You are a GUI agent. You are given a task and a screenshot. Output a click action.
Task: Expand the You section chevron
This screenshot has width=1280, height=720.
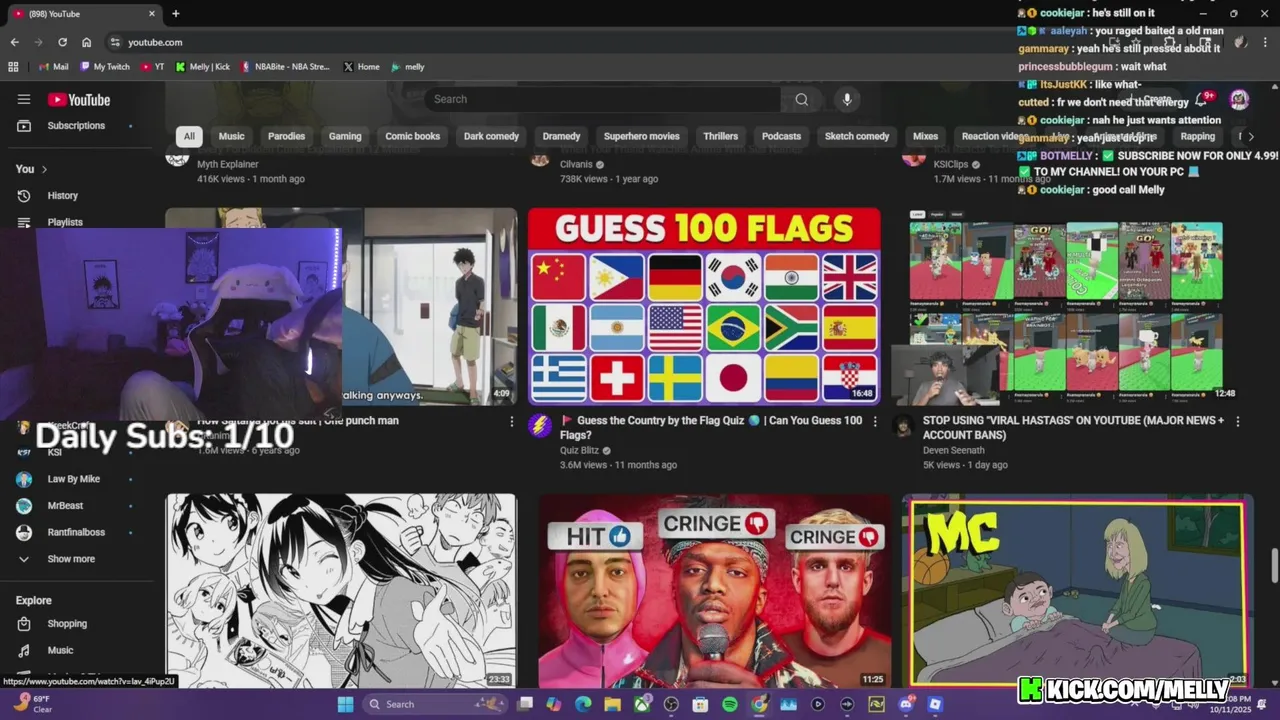[x=44, y=169]
